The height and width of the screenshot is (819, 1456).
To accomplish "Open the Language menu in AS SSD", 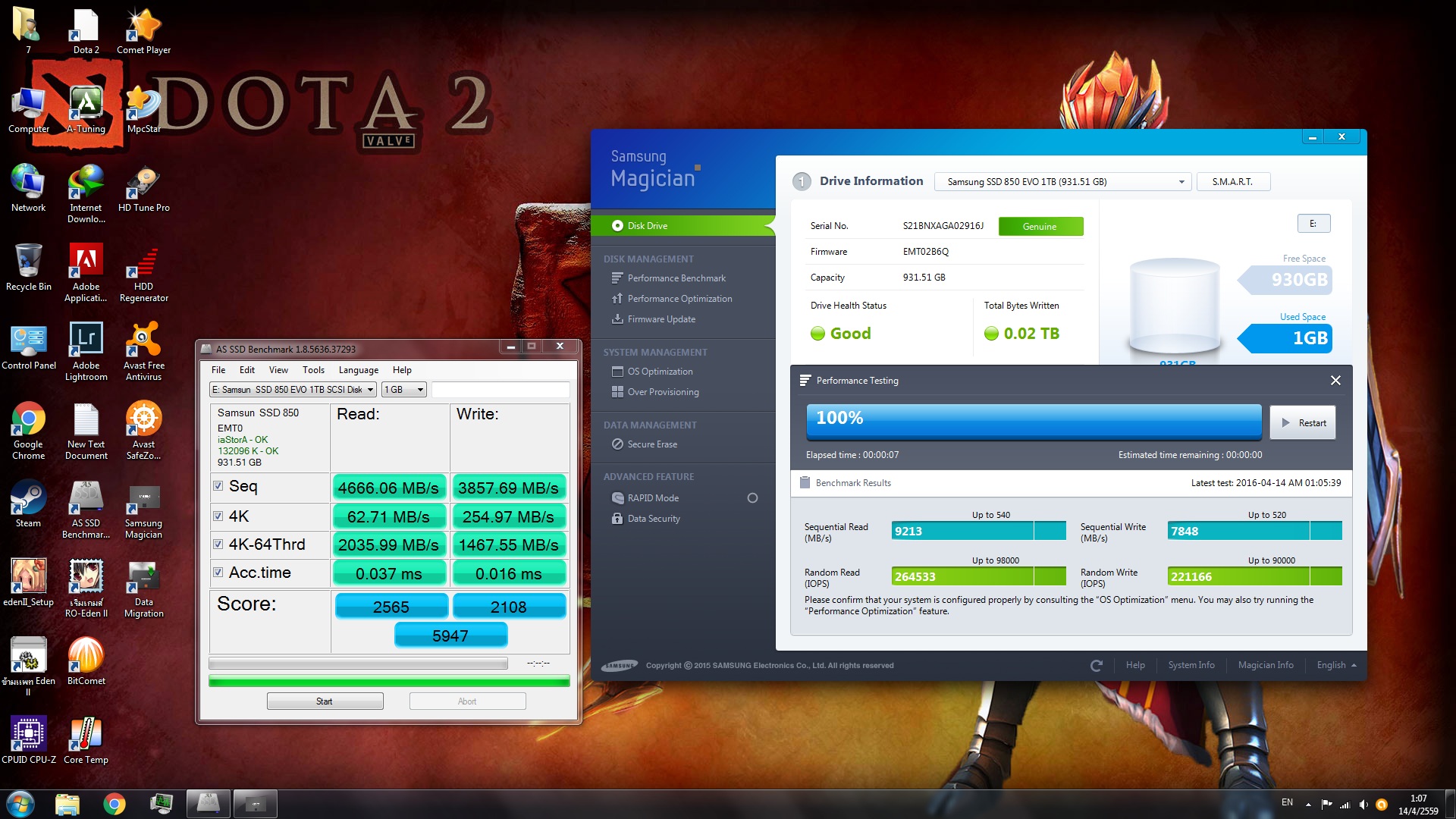I will tap(358, 370).
